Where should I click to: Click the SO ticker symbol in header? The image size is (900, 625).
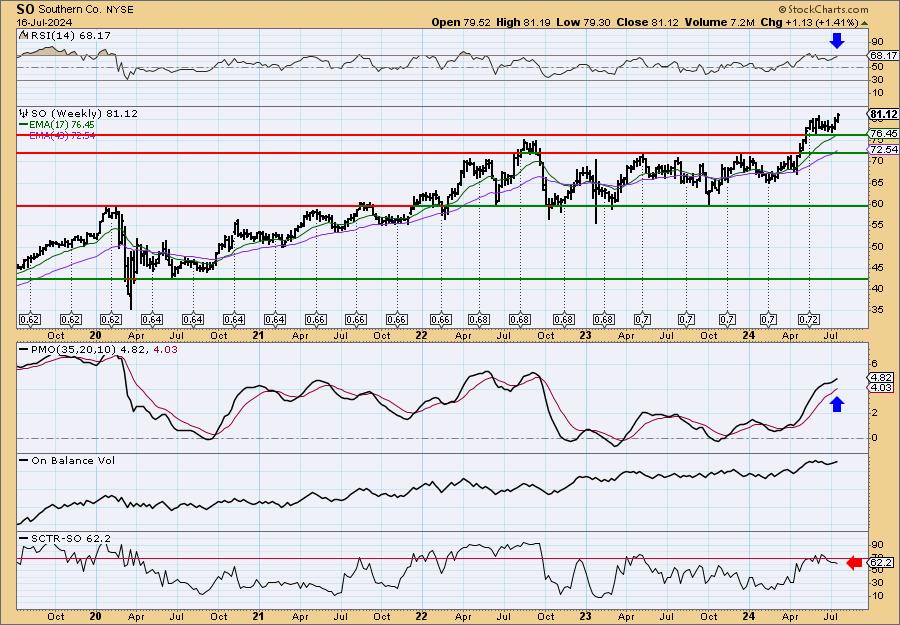tap(23, 9)
